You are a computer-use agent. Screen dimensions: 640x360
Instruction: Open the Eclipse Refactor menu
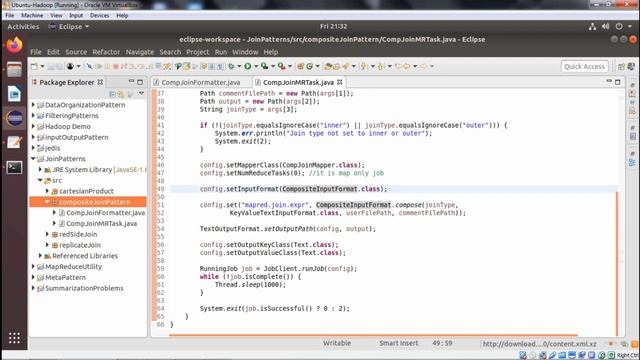click(x=106, y=52)
